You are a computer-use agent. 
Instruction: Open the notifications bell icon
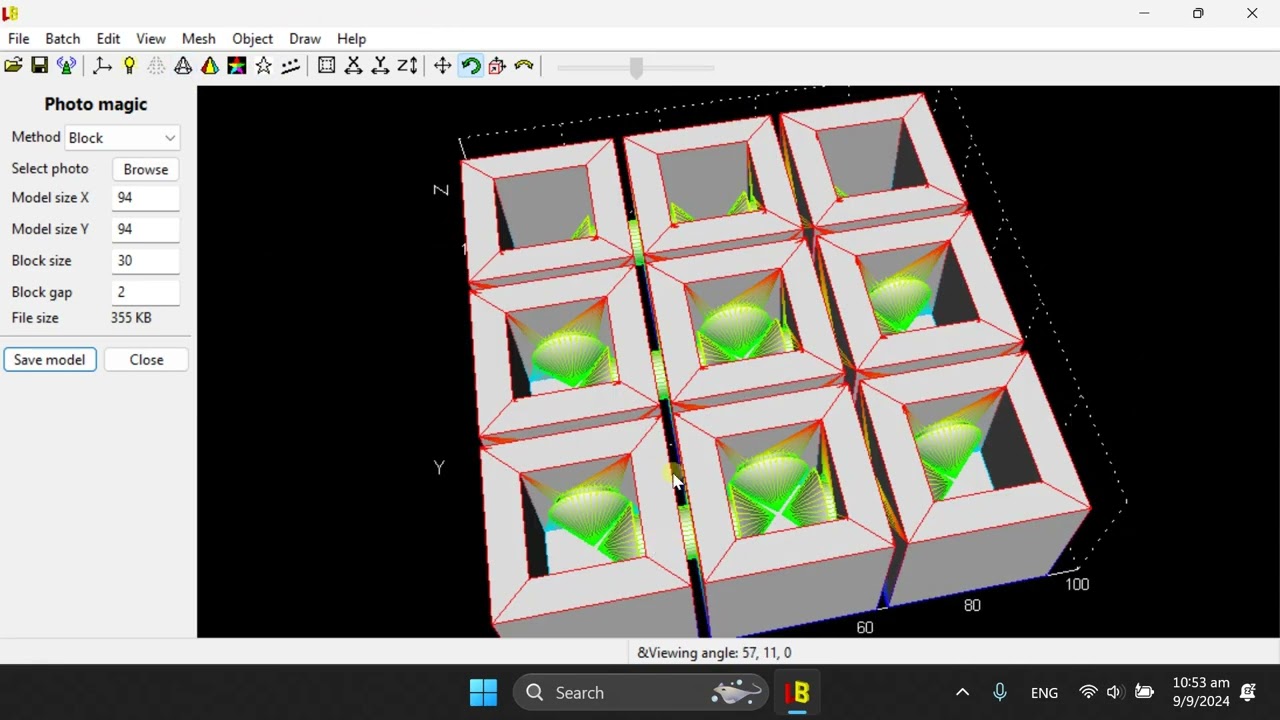pos(1248,692)
